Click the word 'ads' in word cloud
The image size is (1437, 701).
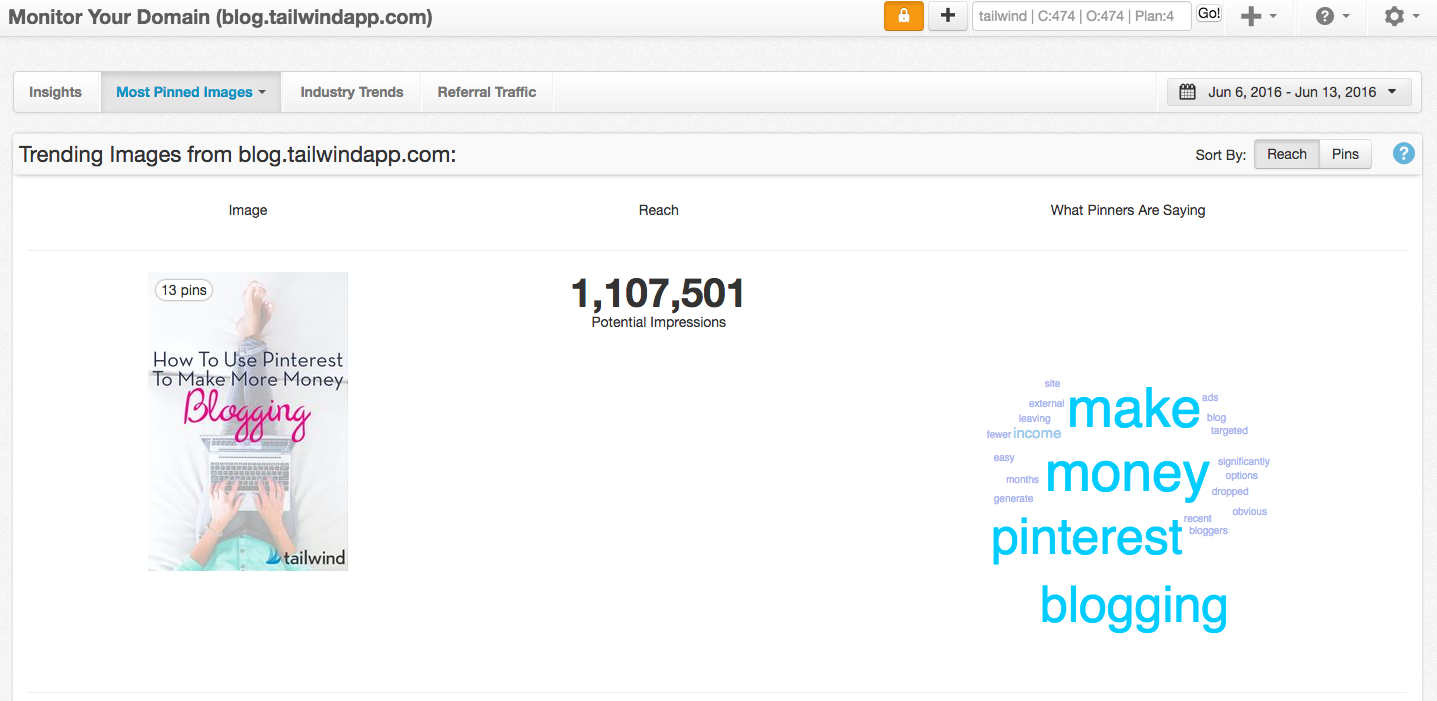[x=1210, y=398]
